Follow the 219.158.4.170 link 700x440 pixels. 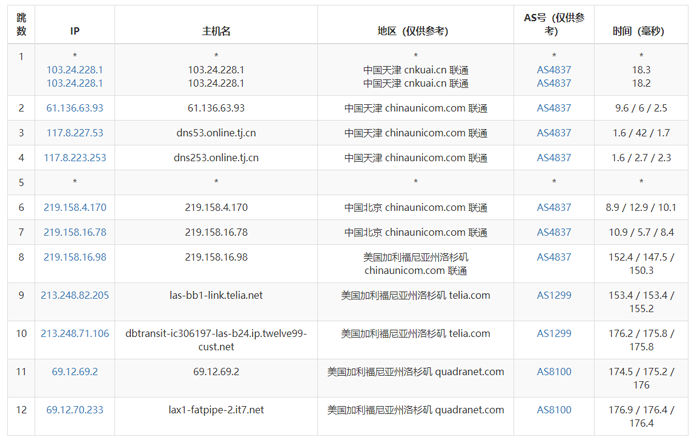[x=75, y=208]
